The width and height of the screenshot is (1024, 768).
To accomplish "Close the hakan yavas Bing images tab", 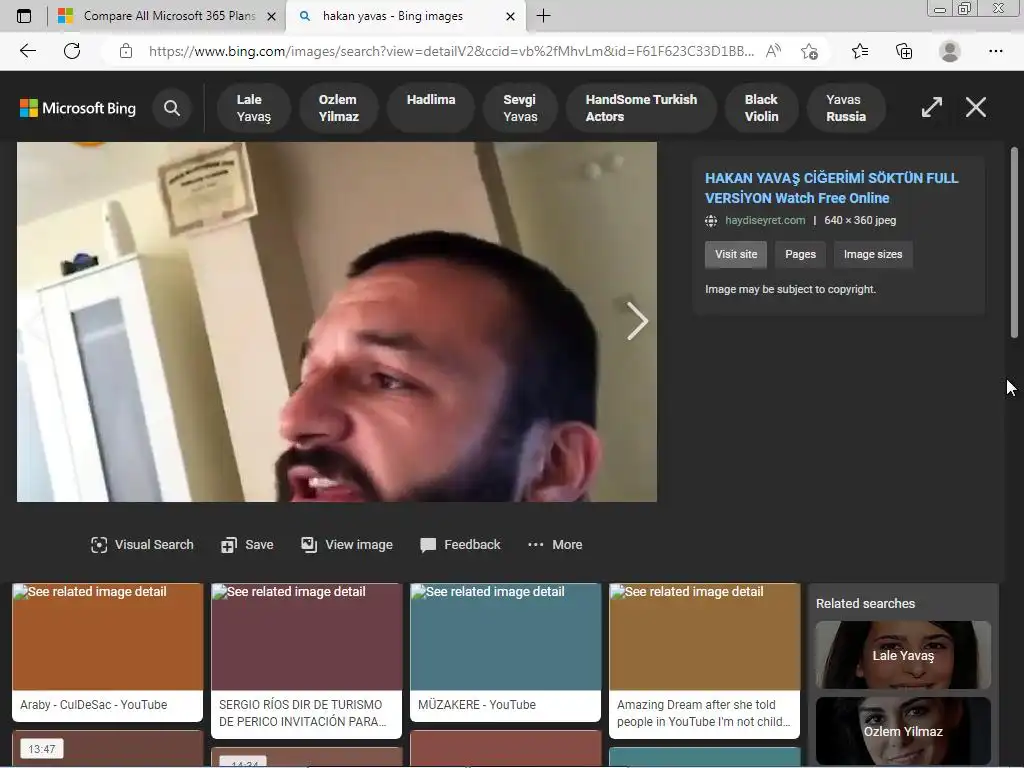I will point(511,16).
